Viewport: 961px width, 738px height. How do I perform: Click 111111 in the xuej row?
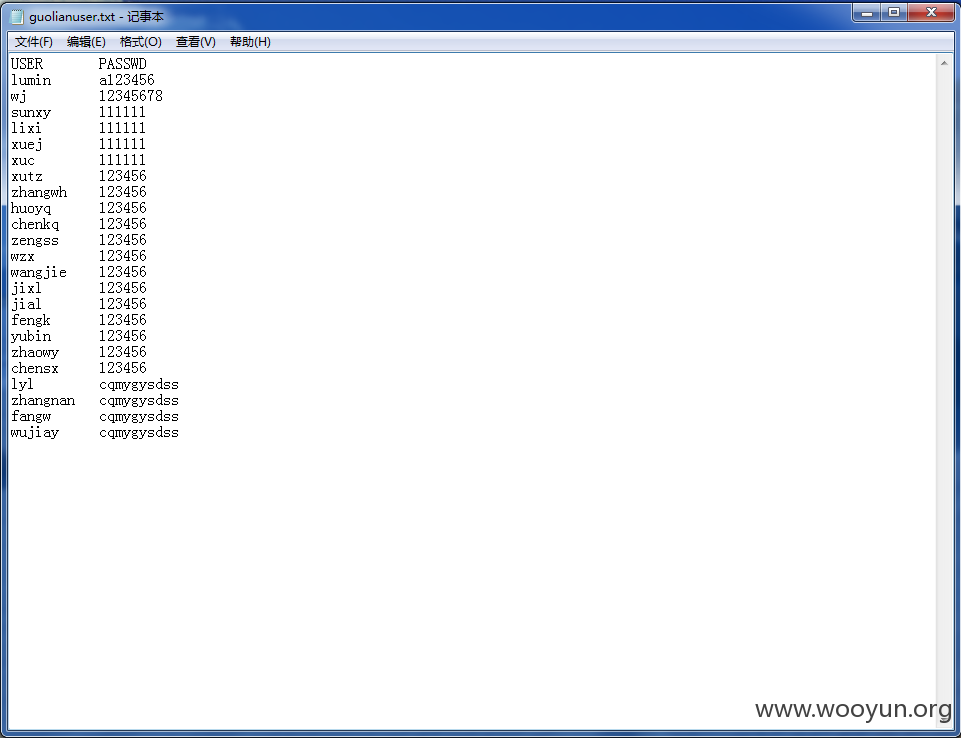(x=123, y=144)
